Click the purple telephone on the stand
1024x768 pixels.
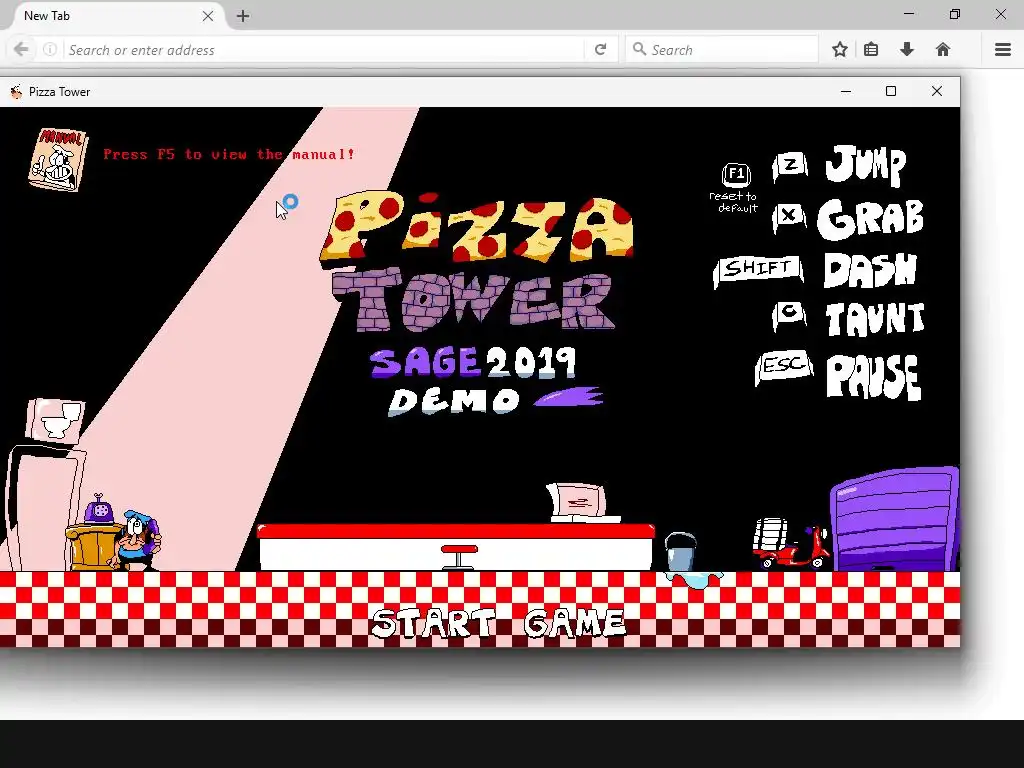99,509
